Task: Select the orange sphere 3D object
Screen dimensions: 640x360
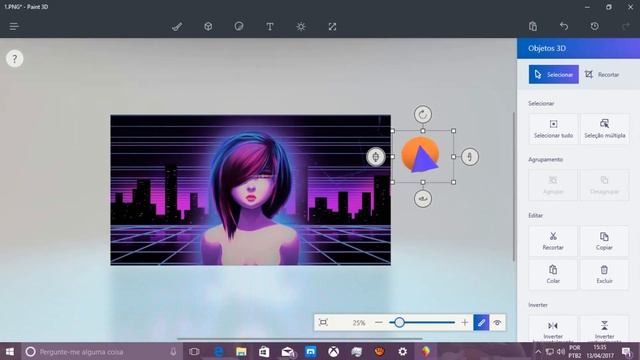Action: 420,155
